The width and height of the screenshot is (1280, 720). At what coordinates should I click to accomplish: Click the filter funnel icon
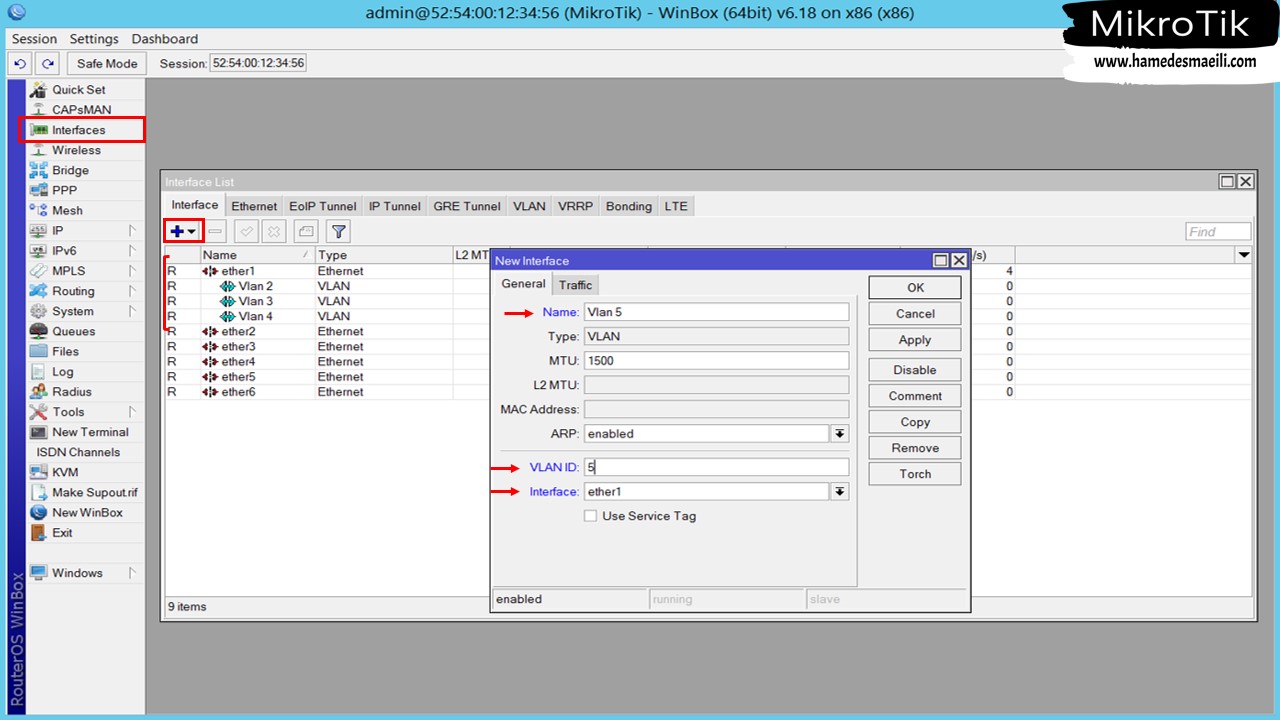pos(339,231)
